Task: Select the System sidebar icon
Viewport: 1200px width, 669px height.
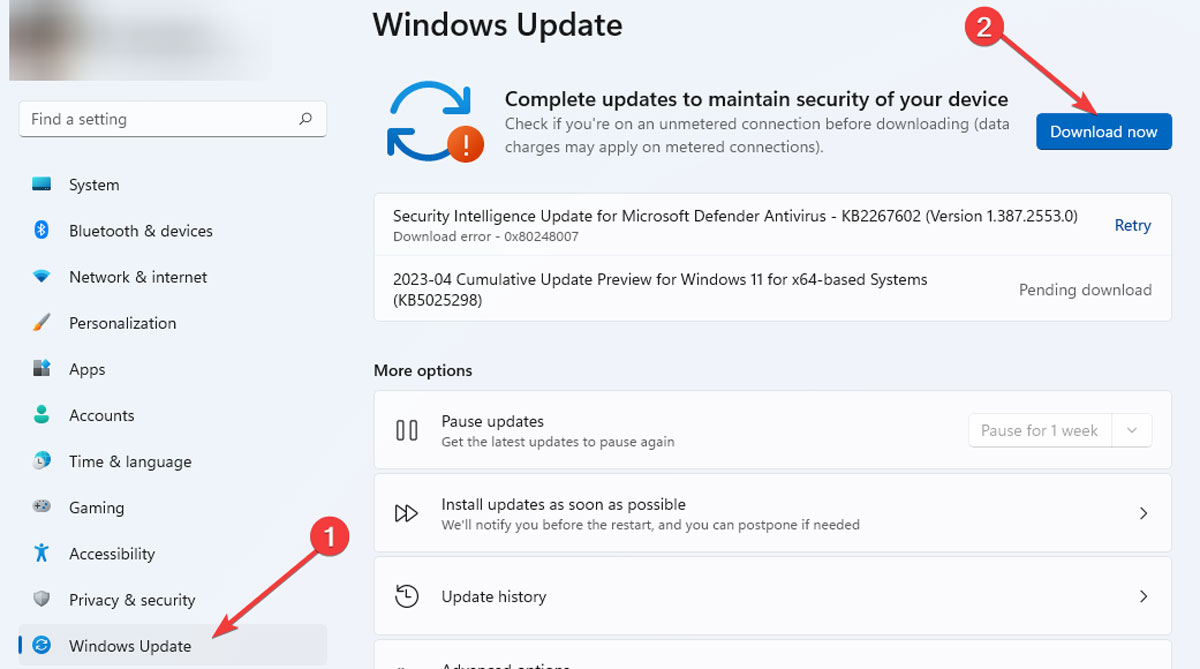Action: coord(42,184)
